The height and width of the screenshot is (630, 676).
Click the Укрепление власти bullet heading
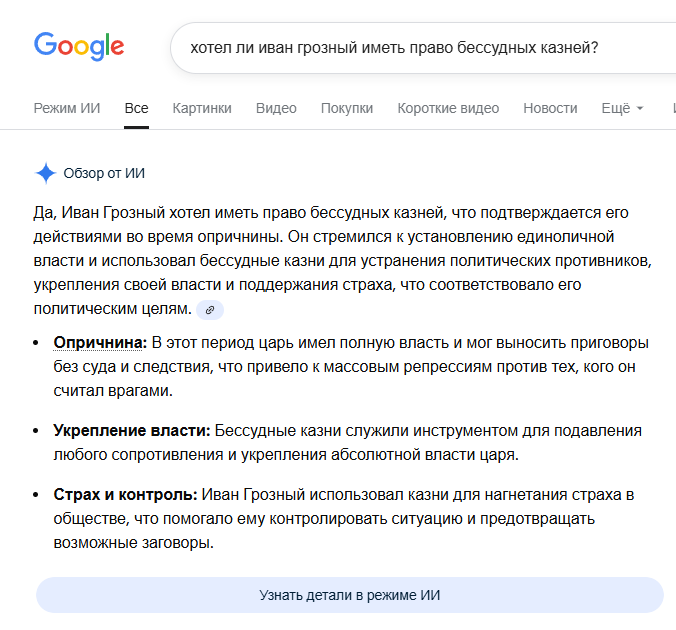coord(131,431)
